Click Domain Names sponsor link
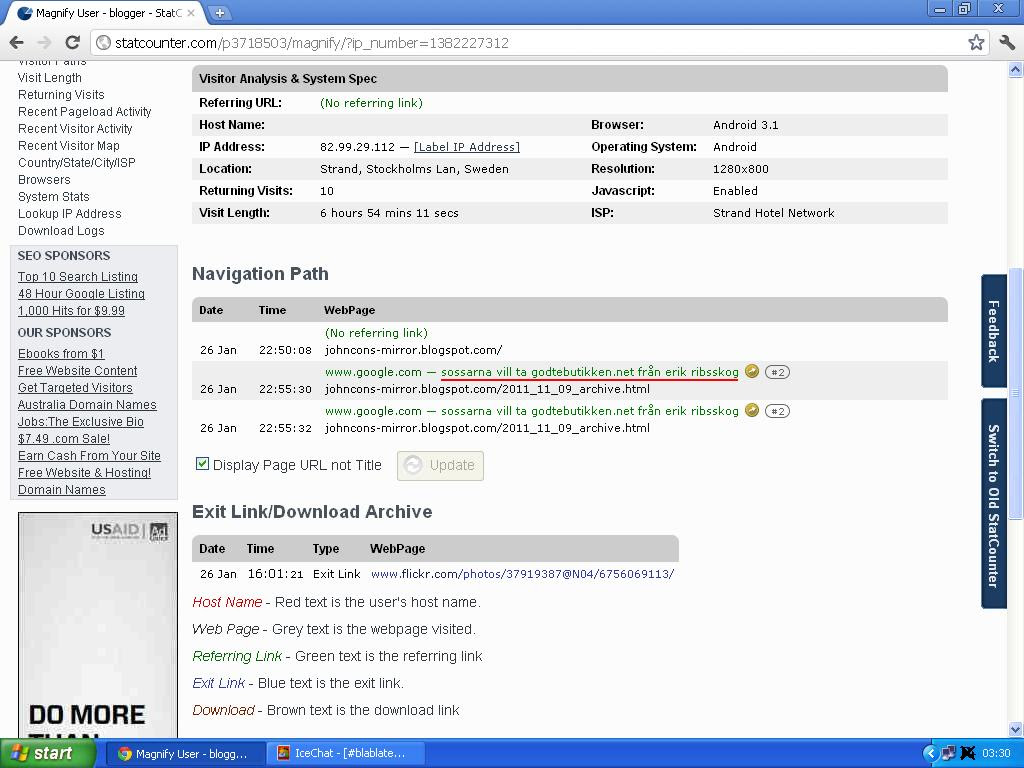 (62, 489)
